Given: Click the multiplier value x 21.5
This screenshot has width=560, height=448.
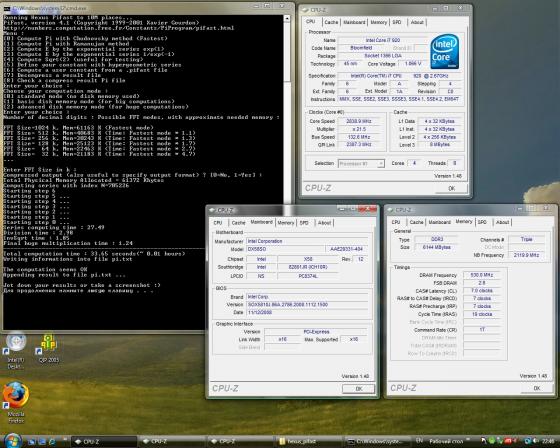Looking at the screenshot, I should pyautogui.click(x=359, y=129).
